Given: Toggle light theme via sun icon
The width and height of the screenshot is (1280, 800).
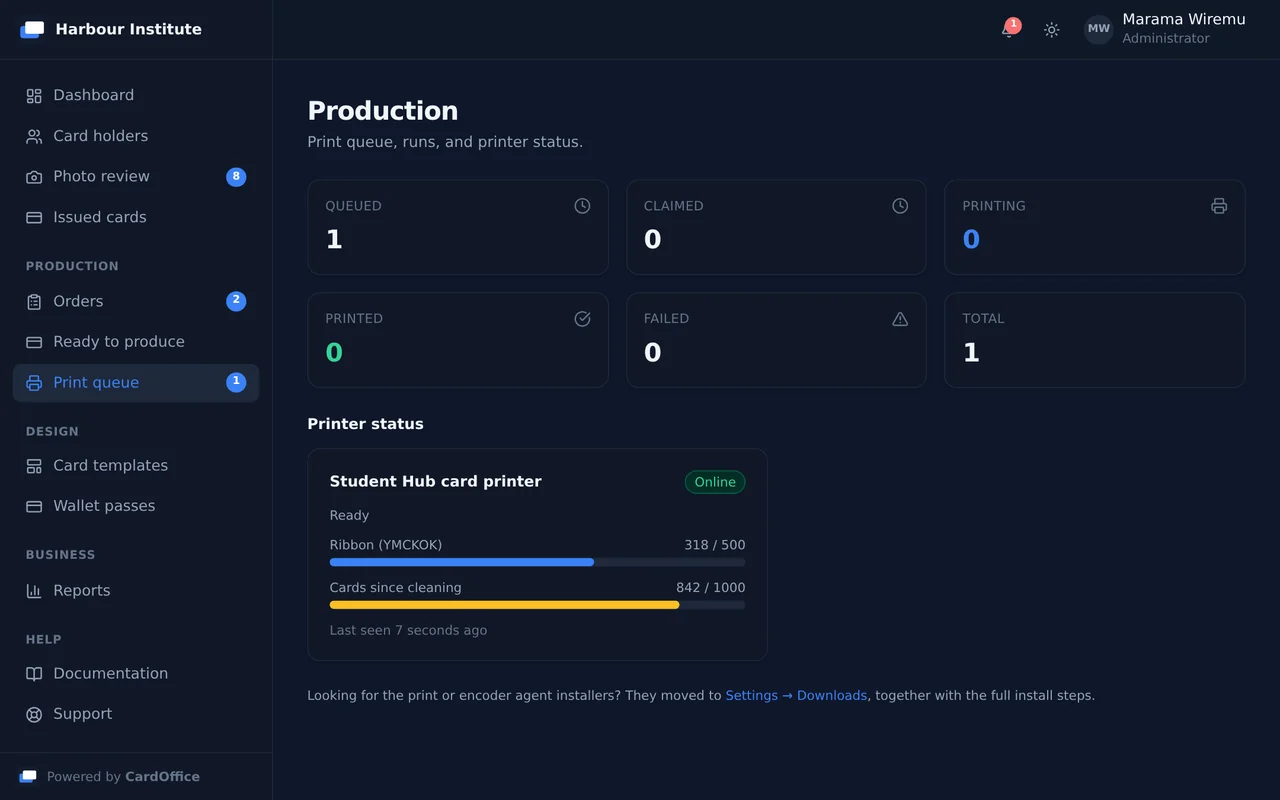Looking at the screenshot, I should tap(1051, 30).
